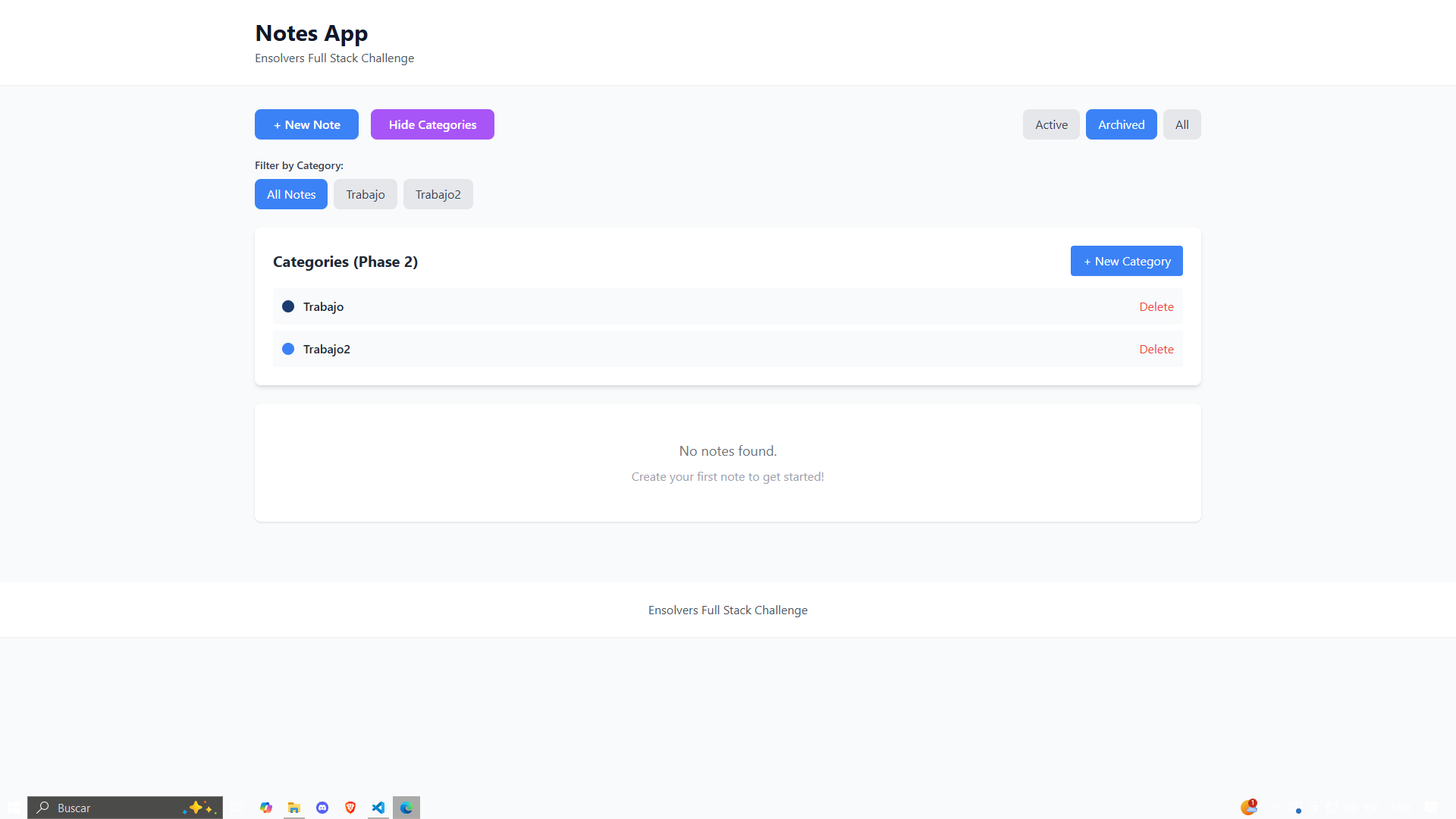The height and width of the screenshot is (819, 1456).
Task: Click the Trabajo name in the categories list
Action: [x=323, y=306]
